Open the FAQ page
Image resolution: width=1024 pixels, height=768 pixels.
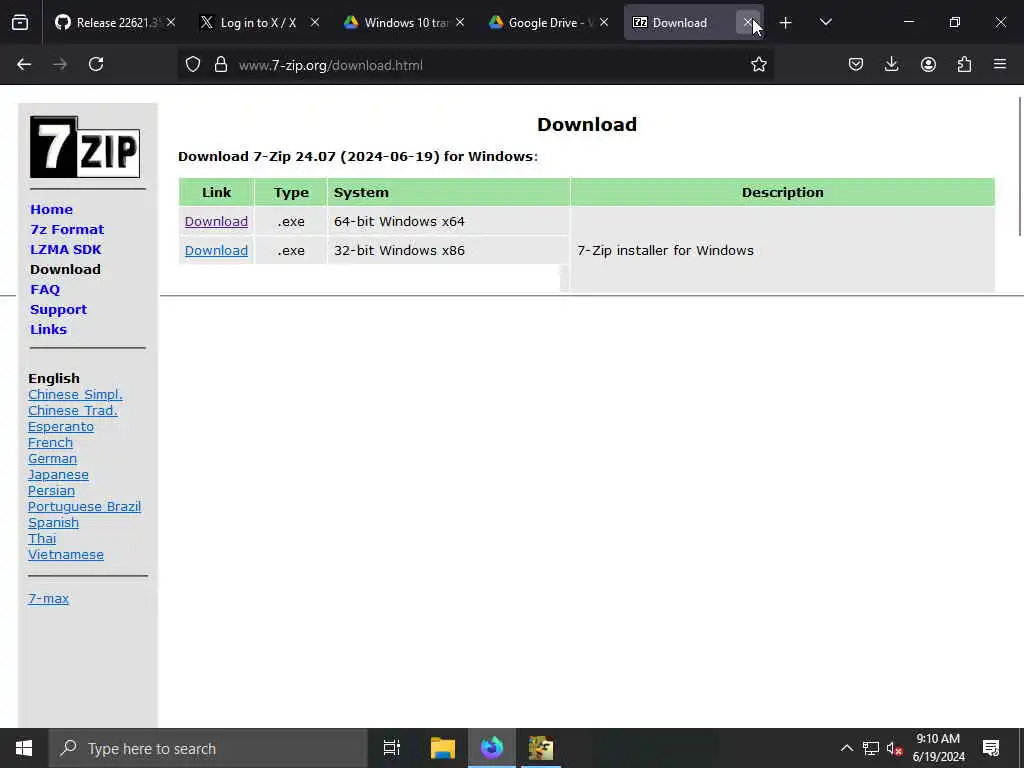45,289
